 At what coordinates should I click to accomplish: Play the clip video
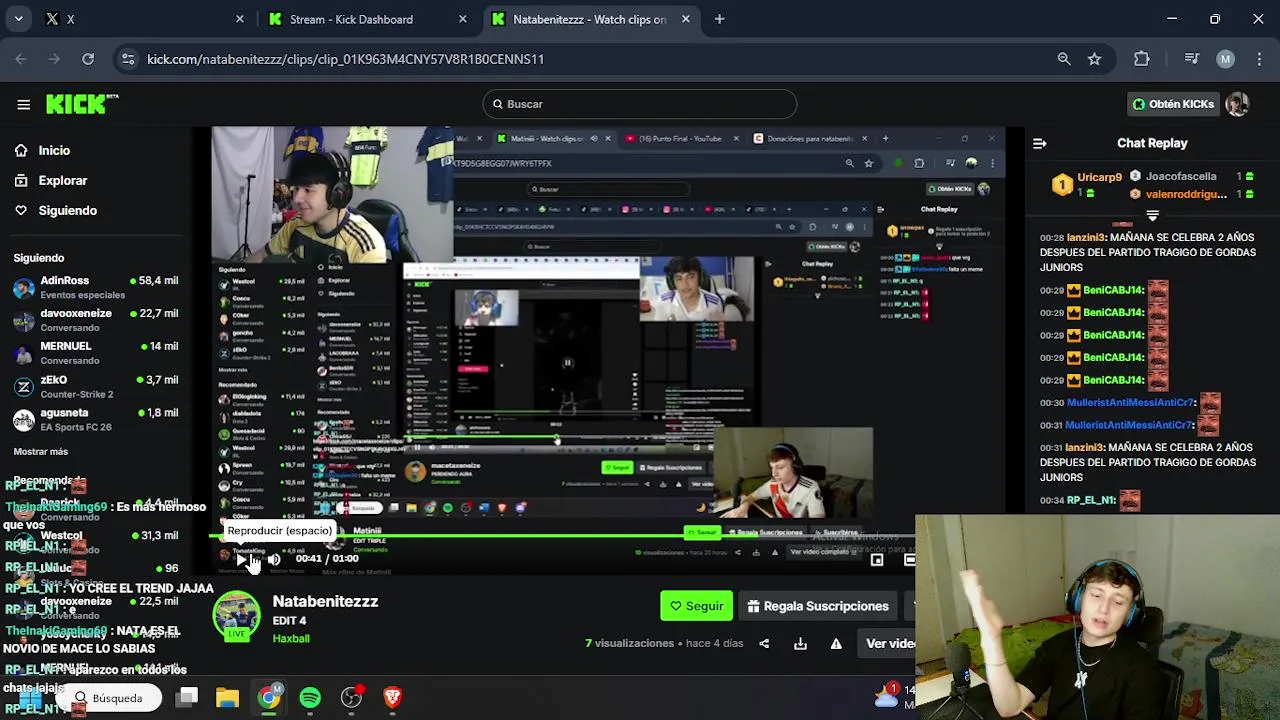(243, 559)
